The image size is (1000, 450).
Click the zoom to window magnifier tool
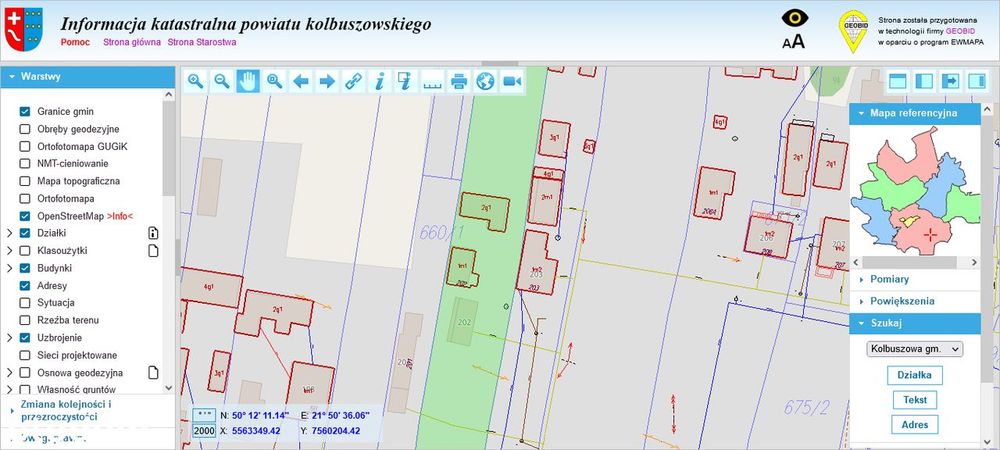pyautogui.click(x=275, y=81)
